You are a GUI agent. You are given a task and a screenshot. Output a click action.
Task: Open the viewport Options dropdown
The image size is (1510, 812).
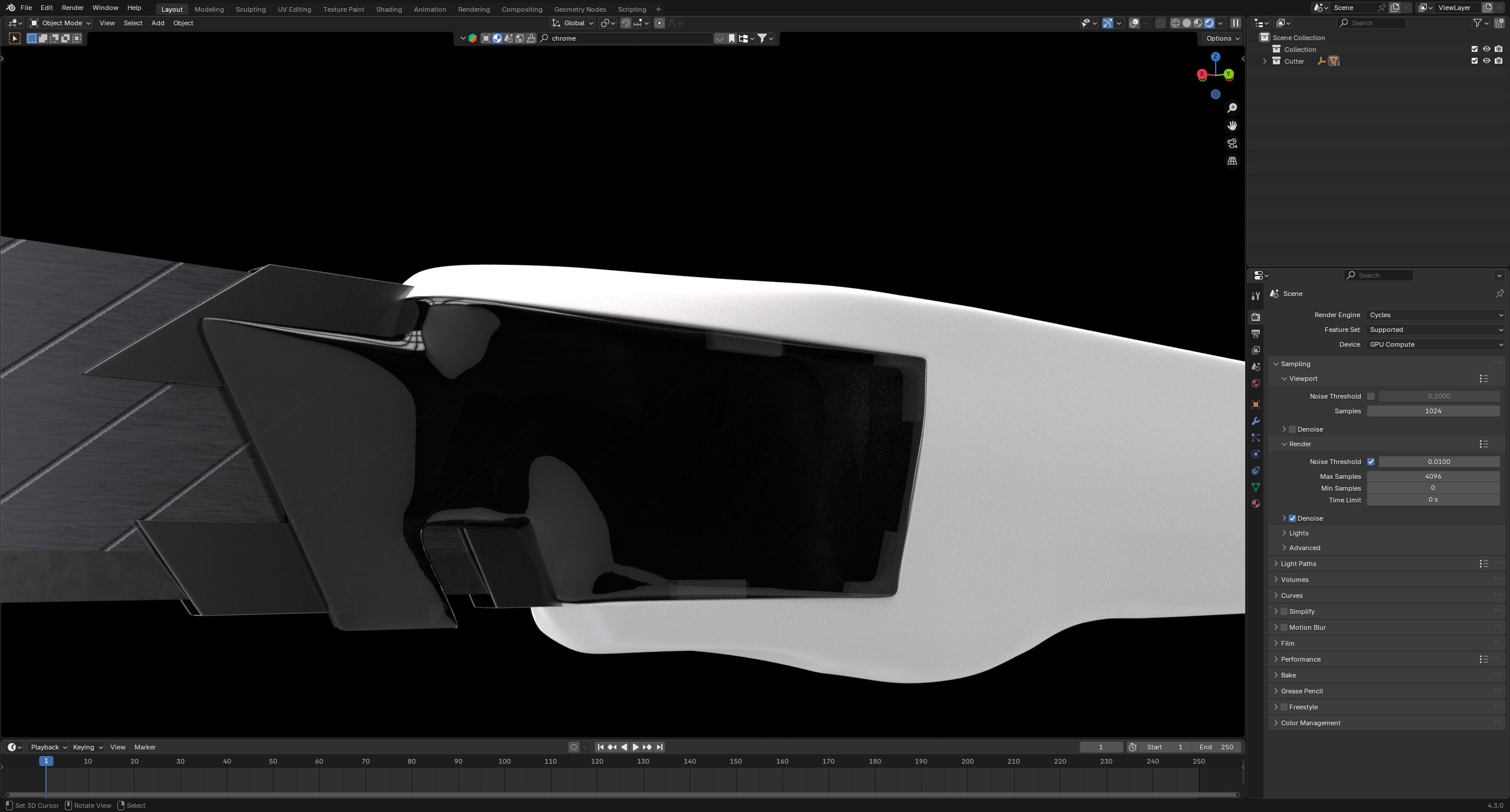(1222, 38)
